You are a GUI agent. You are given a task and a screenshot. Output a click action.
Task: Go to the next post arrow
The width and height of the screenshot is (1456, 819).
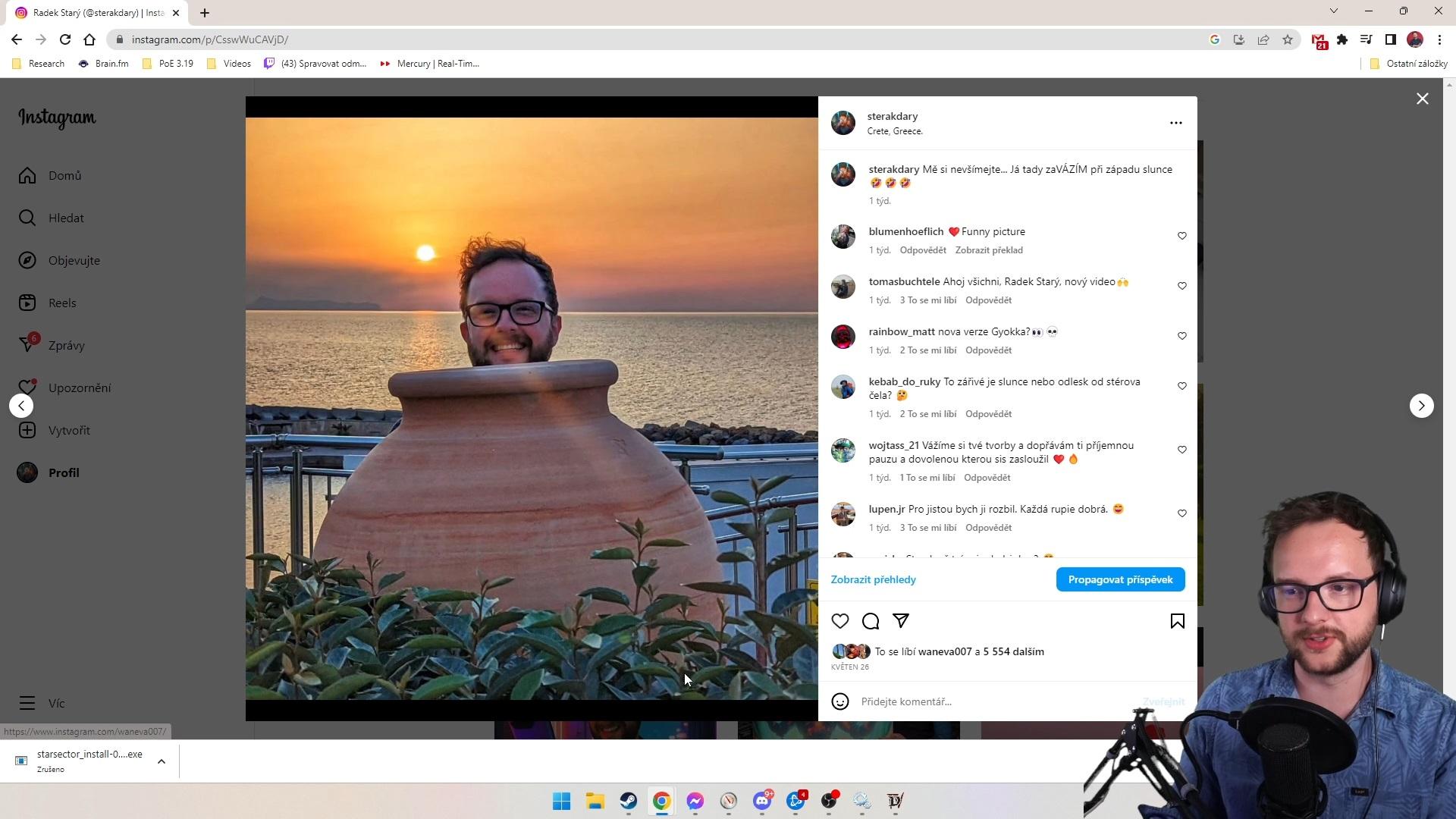click(1422, 406)
